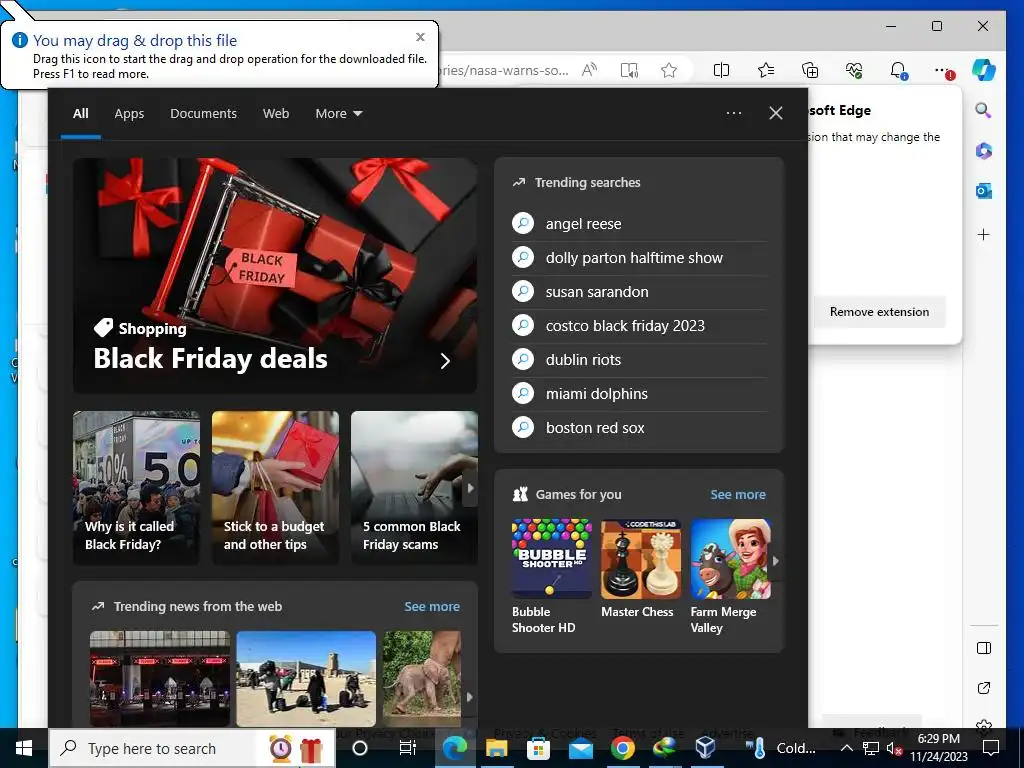The image size is (1024, 768).
Task: Open Browser essentials heart icon
Action: point(854,70)
